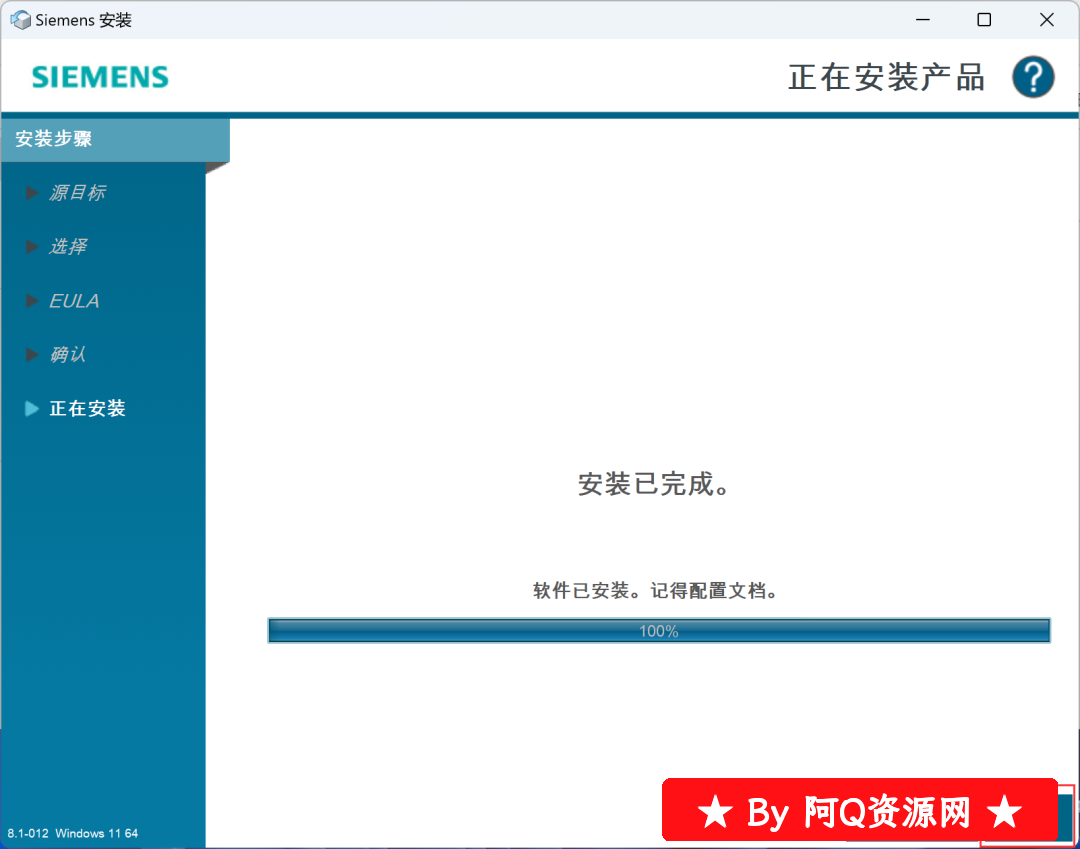Click the 安装已完成 message

[x=654, y=484]
